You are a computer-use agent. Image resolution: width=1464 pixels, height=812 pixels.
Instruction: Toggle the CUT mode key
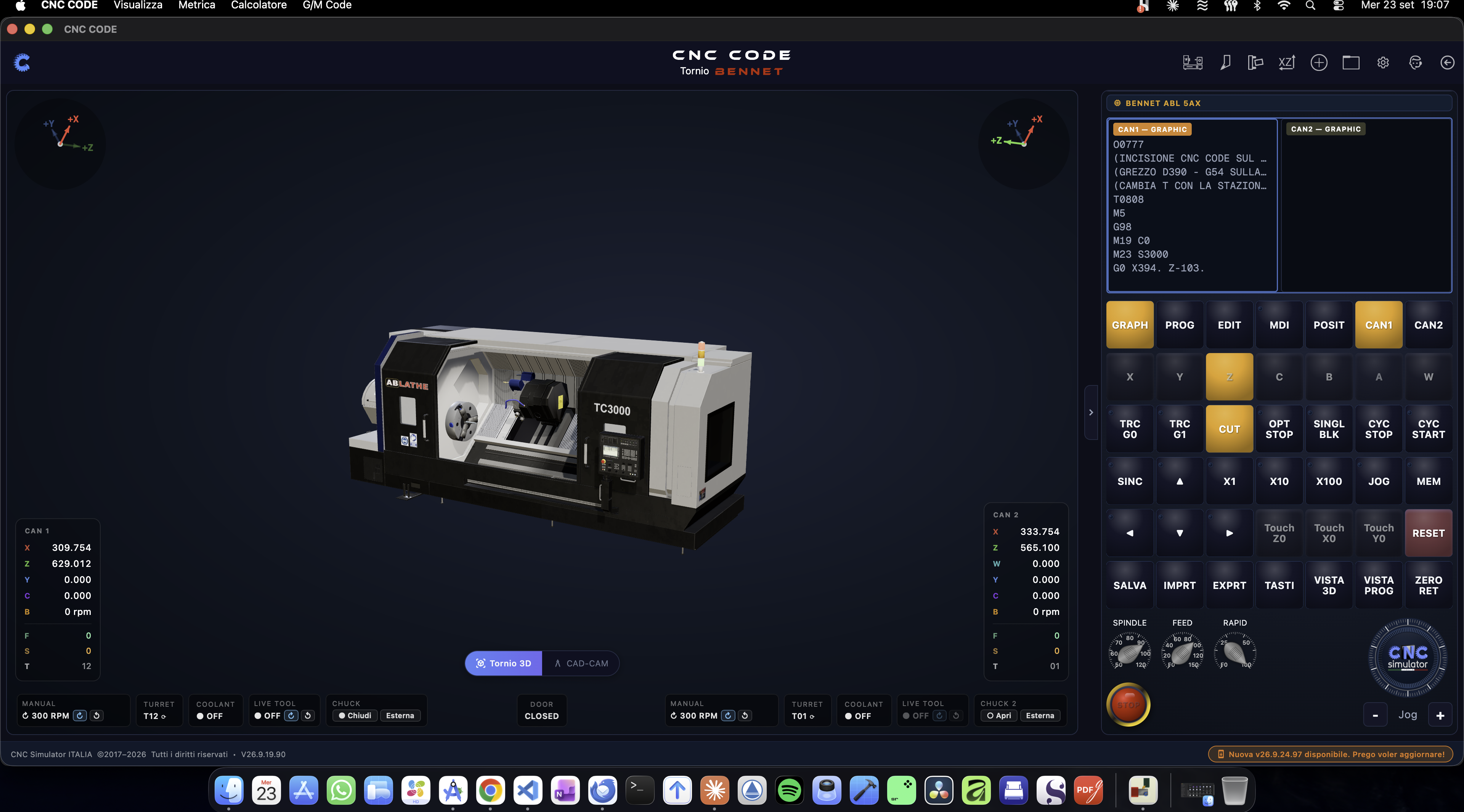point(1229,429)
